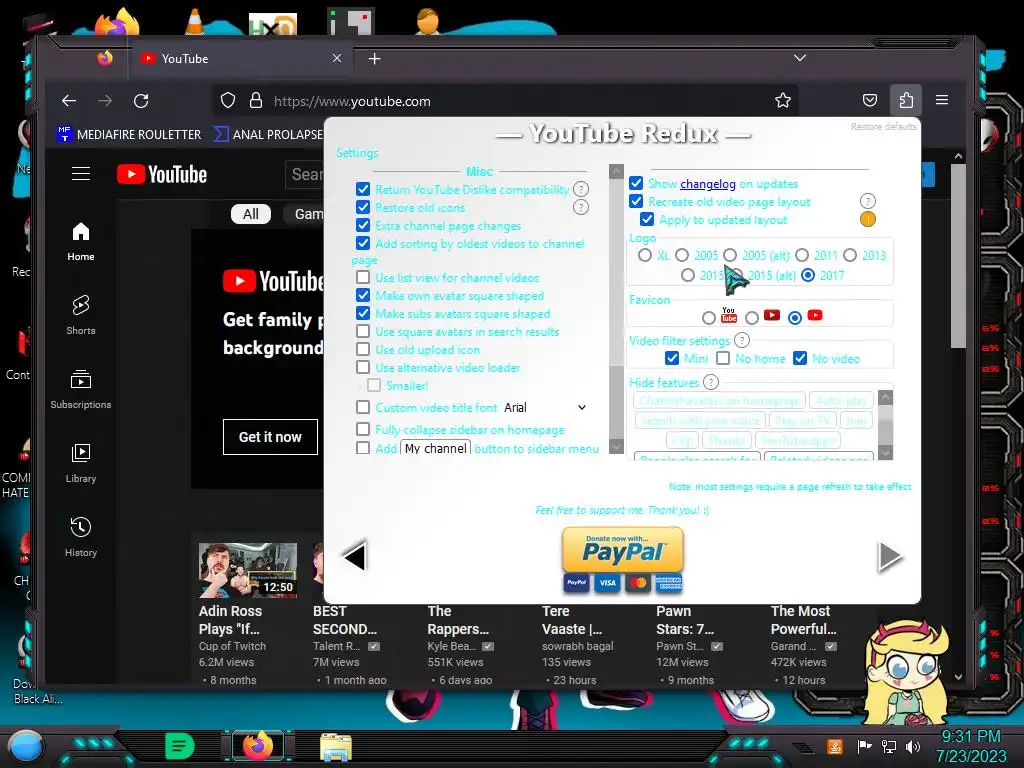Click help icon beside Restore old icons

tap(581, 208)
